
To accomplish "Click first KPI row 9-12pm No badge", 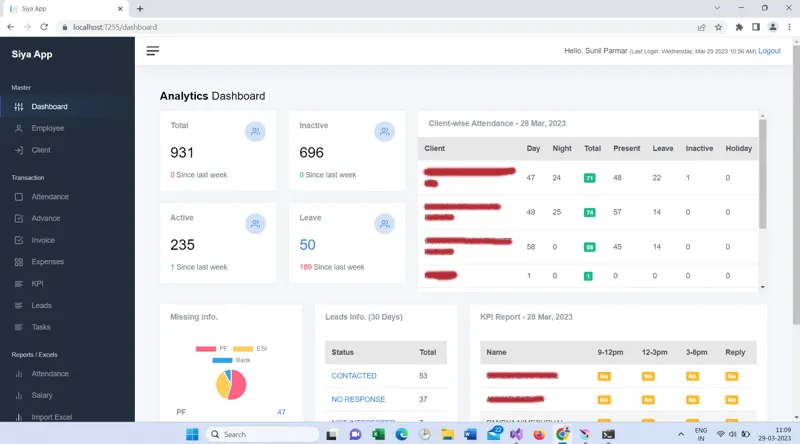I will point(604,376).
